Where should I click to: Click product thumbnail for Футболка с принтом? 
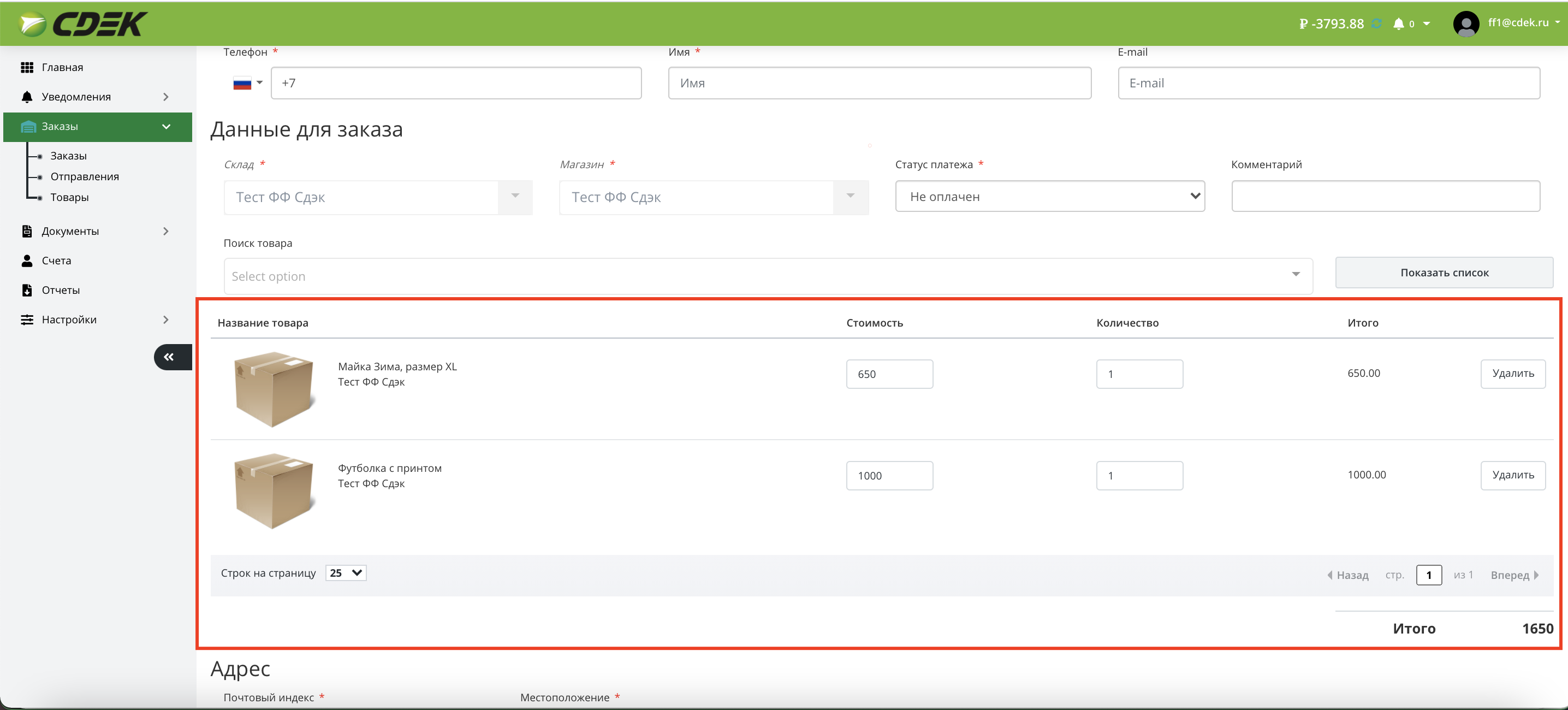[274, 491]
